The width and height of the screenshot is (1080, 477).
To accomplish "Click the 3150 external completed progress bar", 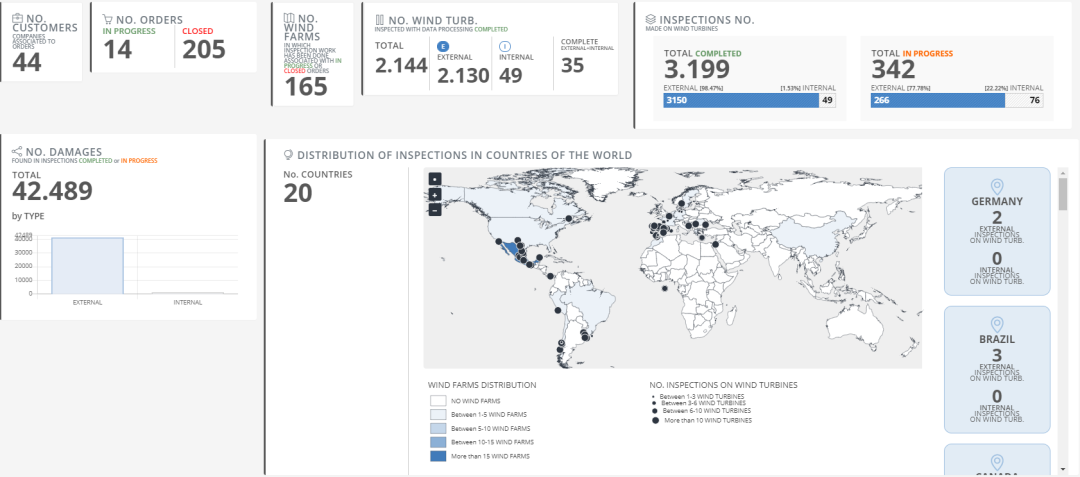I will [x=740, y=100].
